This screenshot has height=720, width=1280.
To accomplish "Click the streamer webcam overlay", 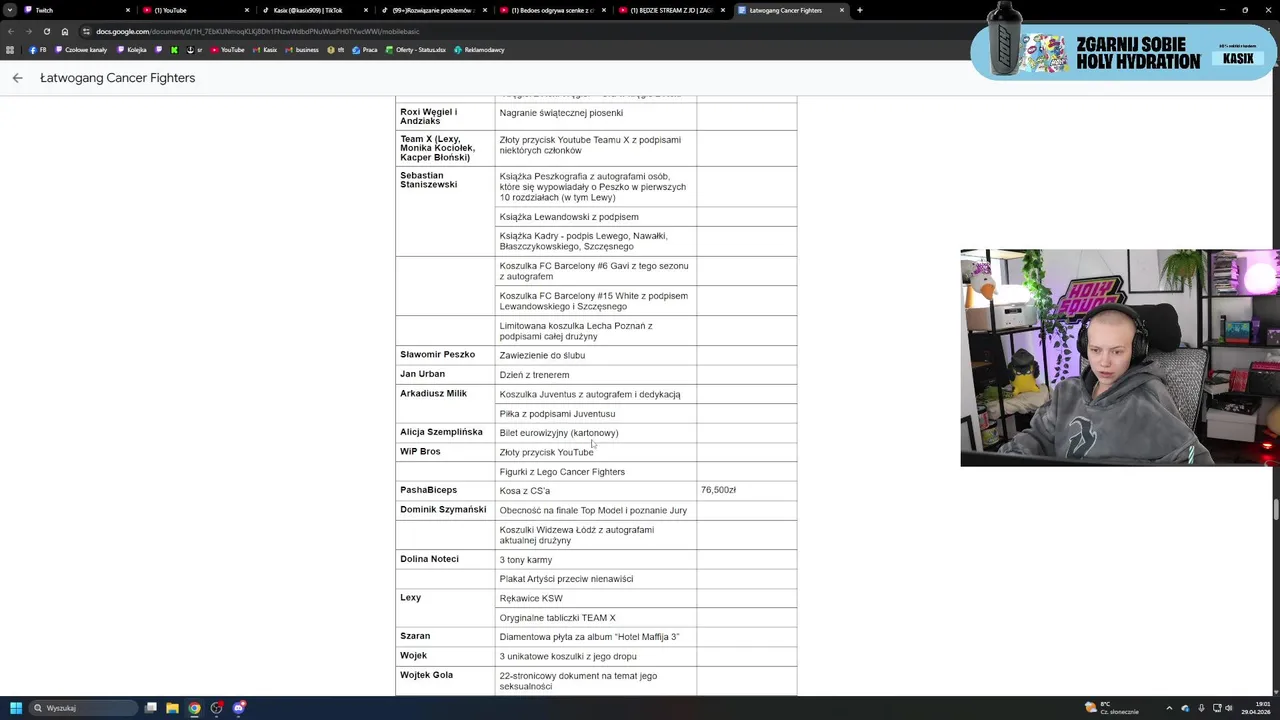I will coord(1119,358).
